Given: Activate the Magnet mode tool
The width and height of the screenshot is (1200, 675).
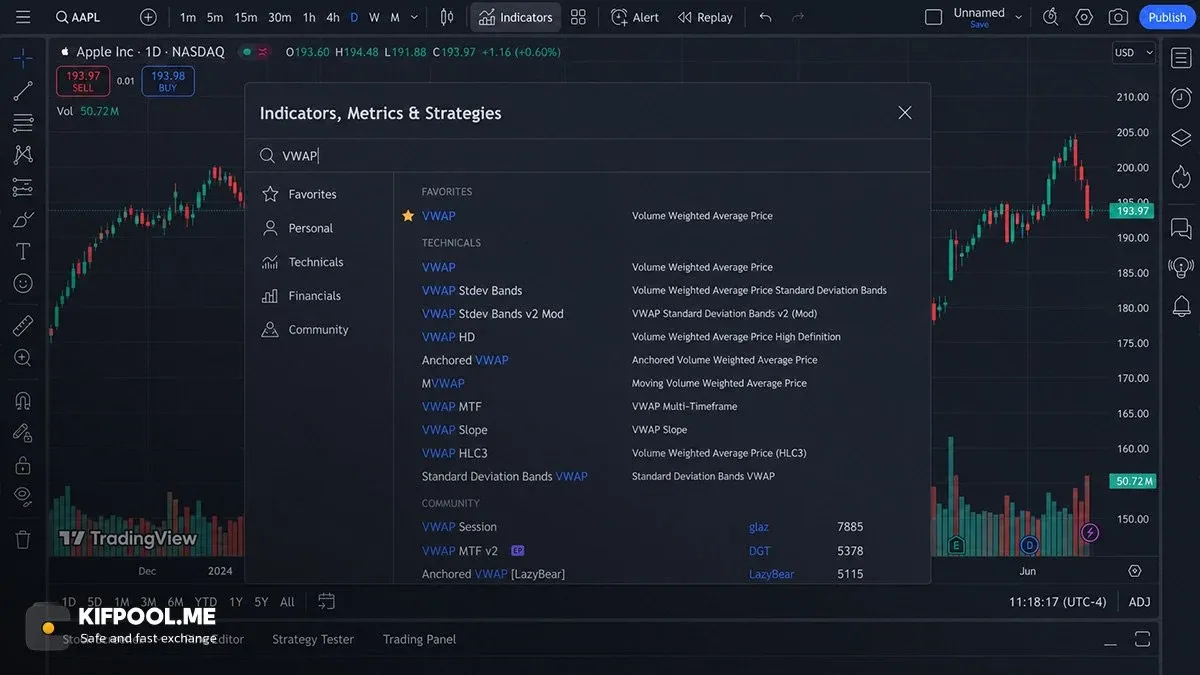Looking at the screenshot, I should [x=23, y=401].
